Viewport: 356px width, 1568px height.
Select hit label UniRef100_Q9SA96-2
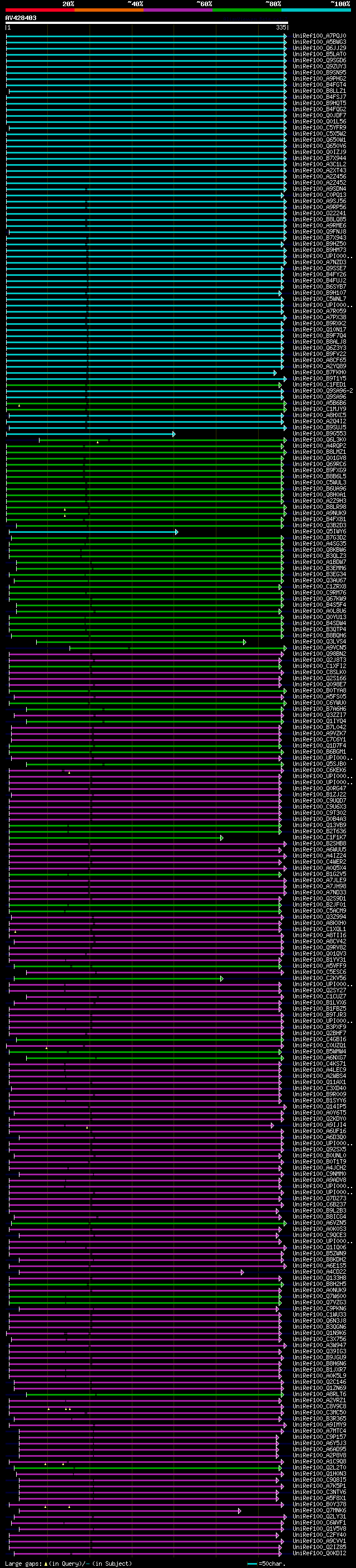tap(323, 391)
